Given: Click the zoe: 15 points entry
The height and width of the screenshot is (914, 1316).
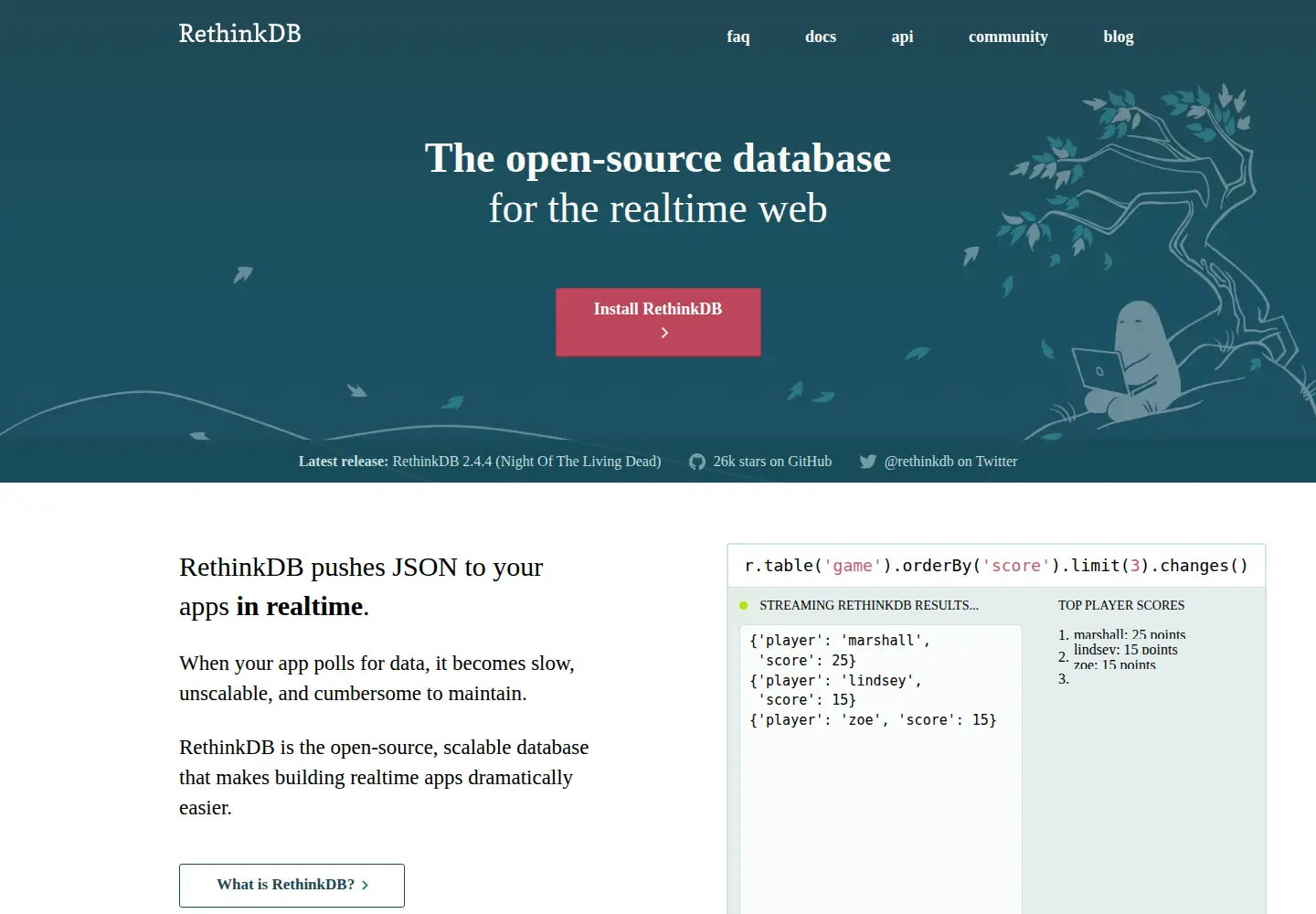Looking at the screenshot, I should click(x=1115, y=664).
